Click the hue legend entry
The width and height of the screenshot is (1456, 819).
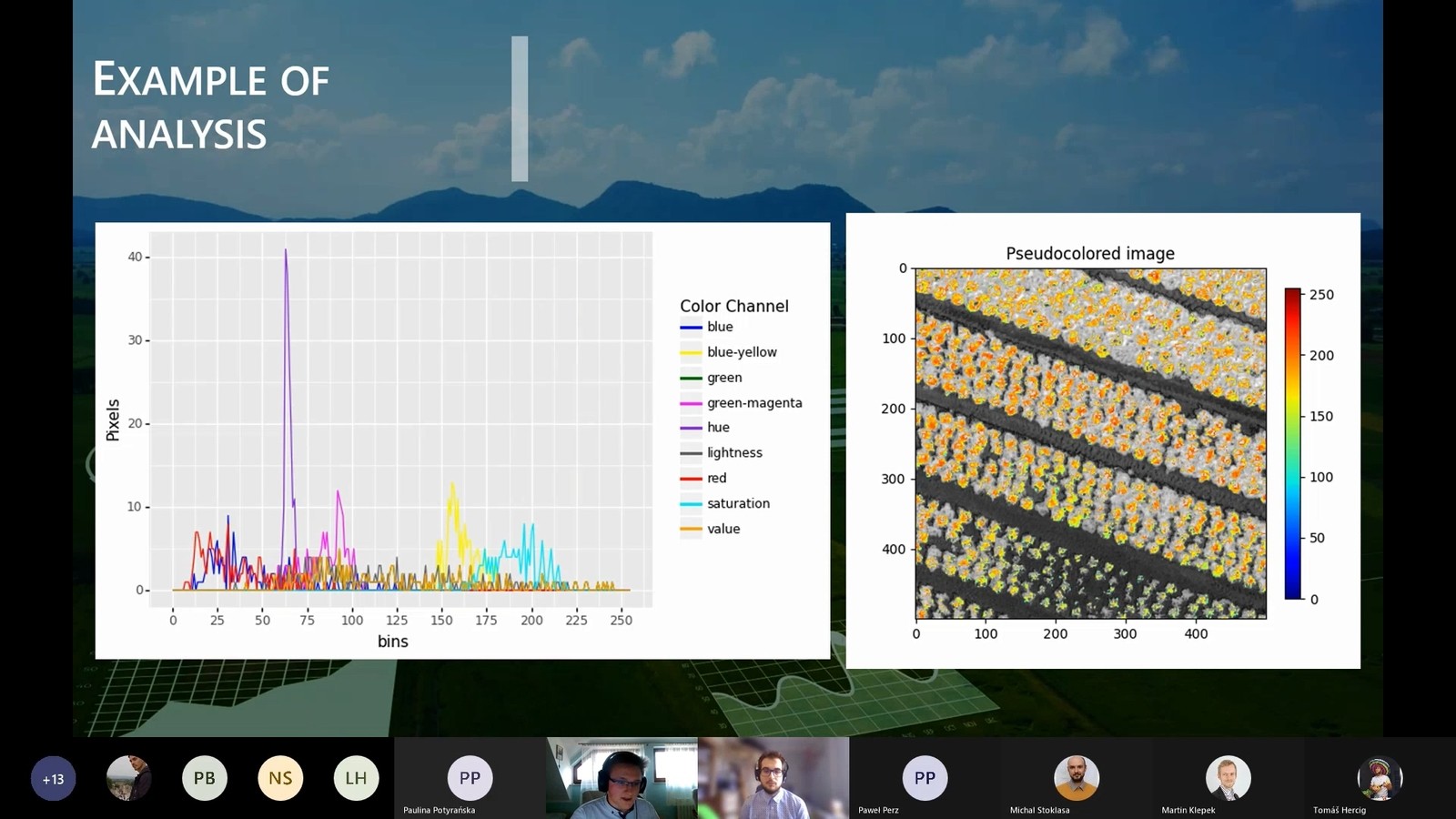click(x=718, y=428)
